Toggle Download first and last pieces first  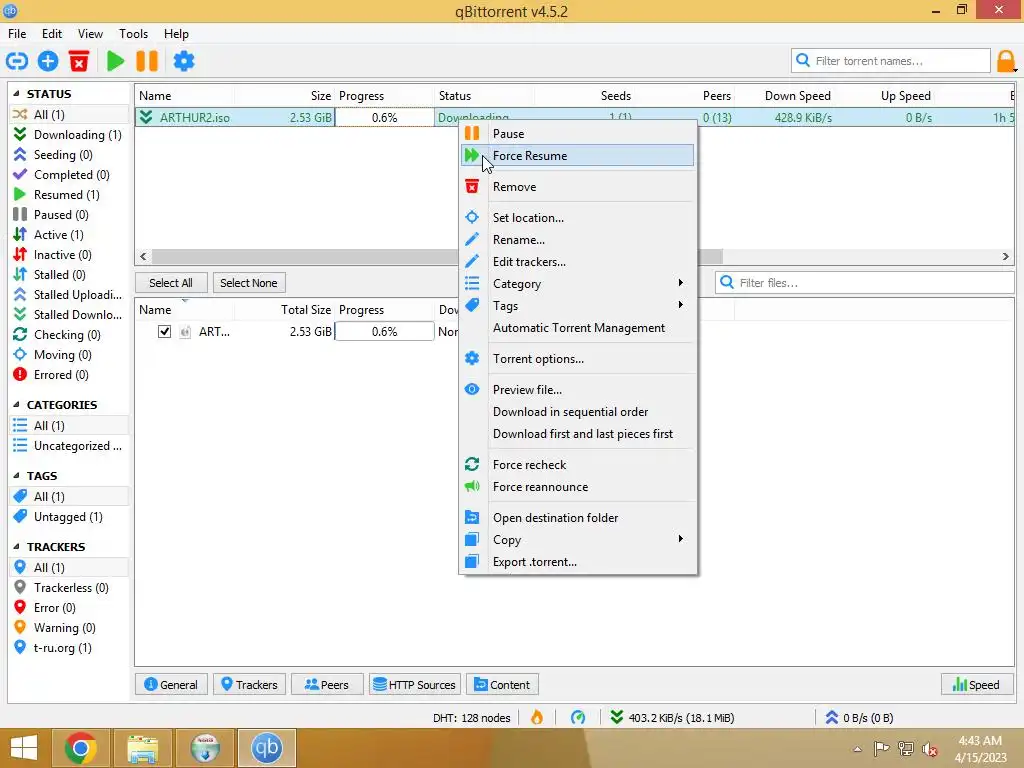coord(583,434)
